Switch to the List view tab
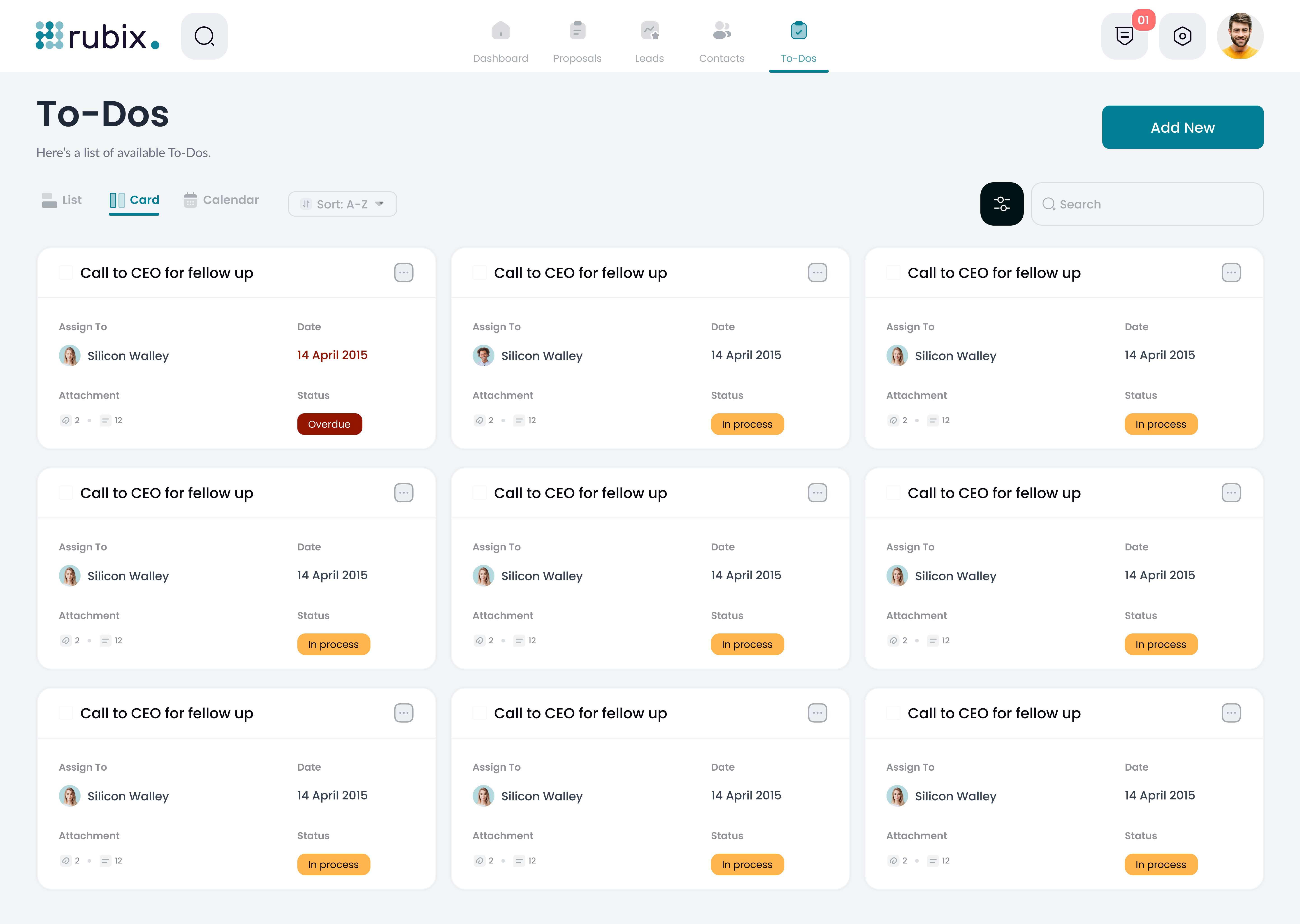 pos(61,200)
